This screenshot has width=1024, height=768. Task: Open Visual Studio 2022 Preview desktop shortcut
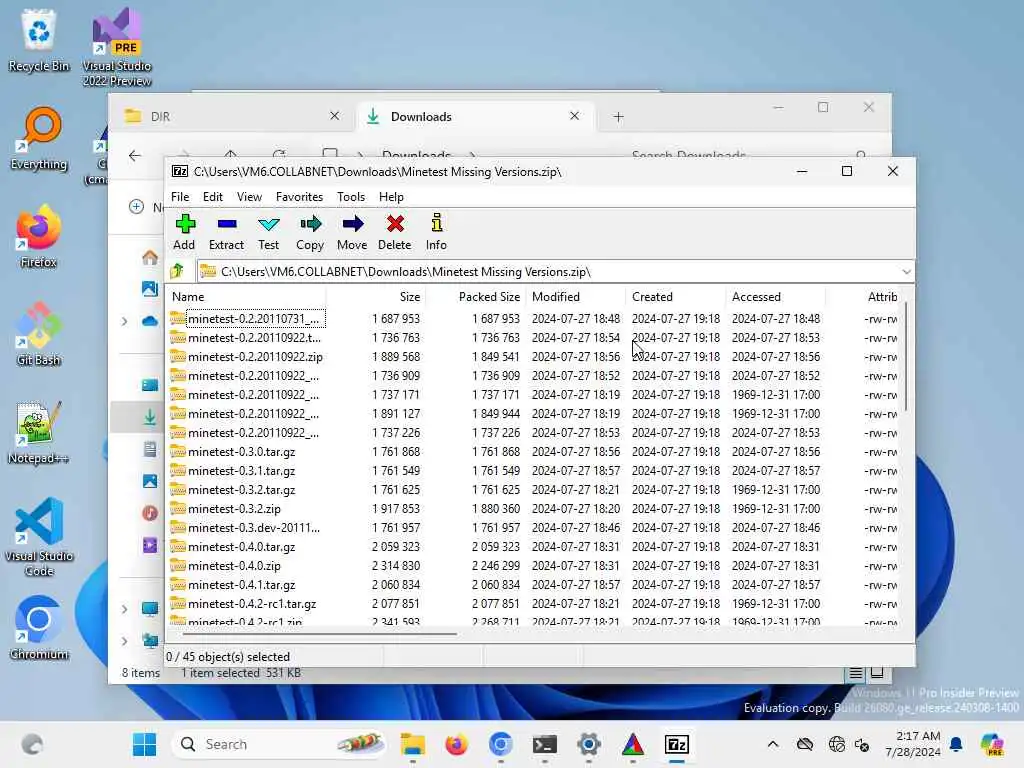click(117, 47)
